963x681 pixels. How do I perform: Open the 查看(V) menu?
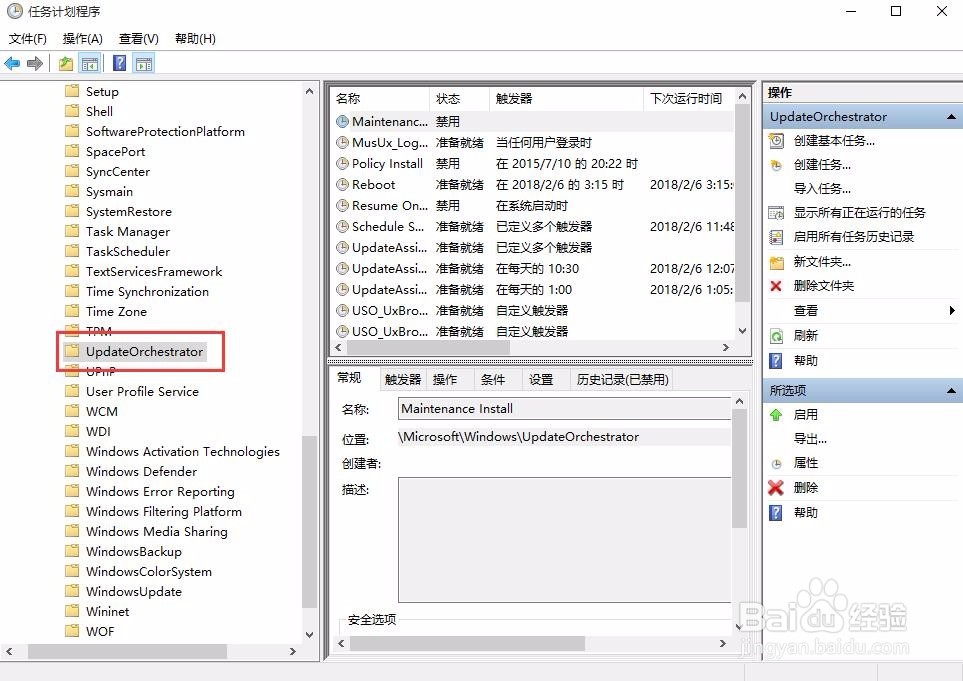click(139, 39)
